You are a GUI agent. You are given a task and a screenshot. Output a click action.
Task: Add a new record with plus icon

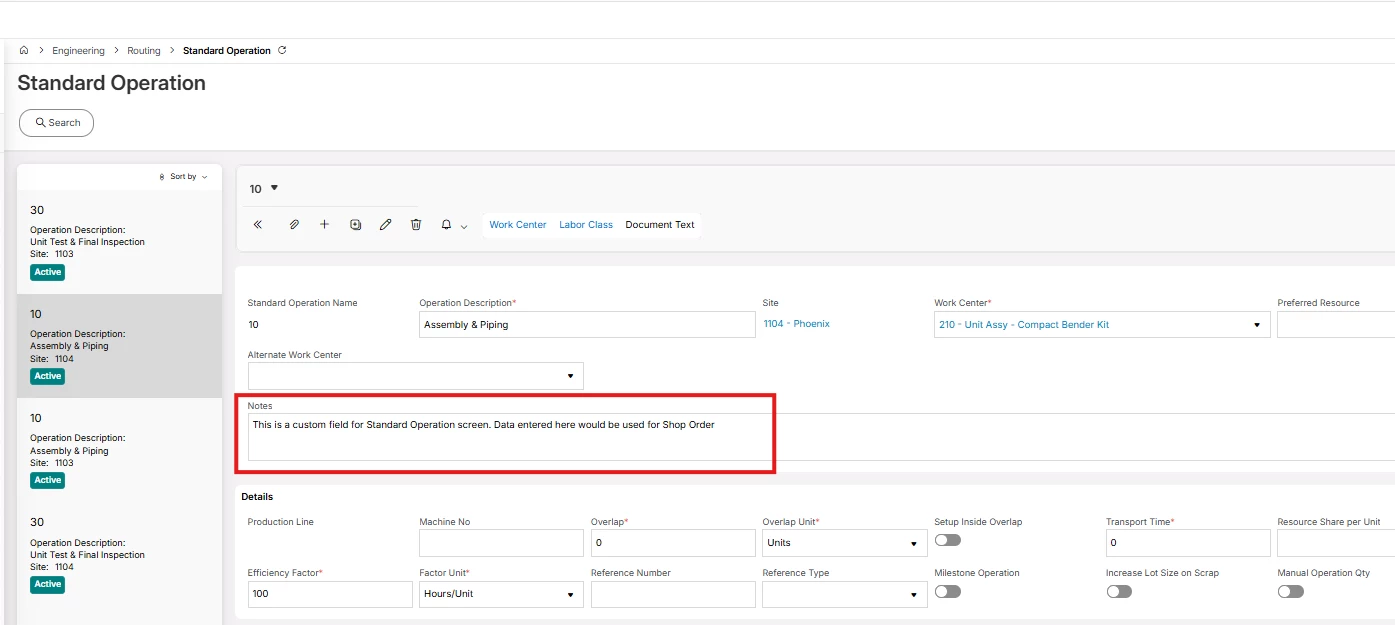[x=324, y=225]
